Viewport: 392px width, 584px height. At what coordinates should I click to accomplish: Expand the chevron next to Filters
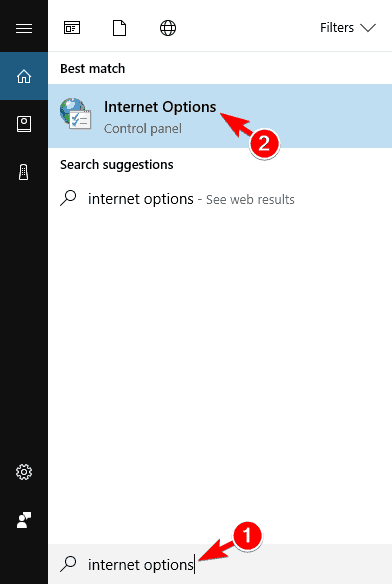(x=368, y=28)
